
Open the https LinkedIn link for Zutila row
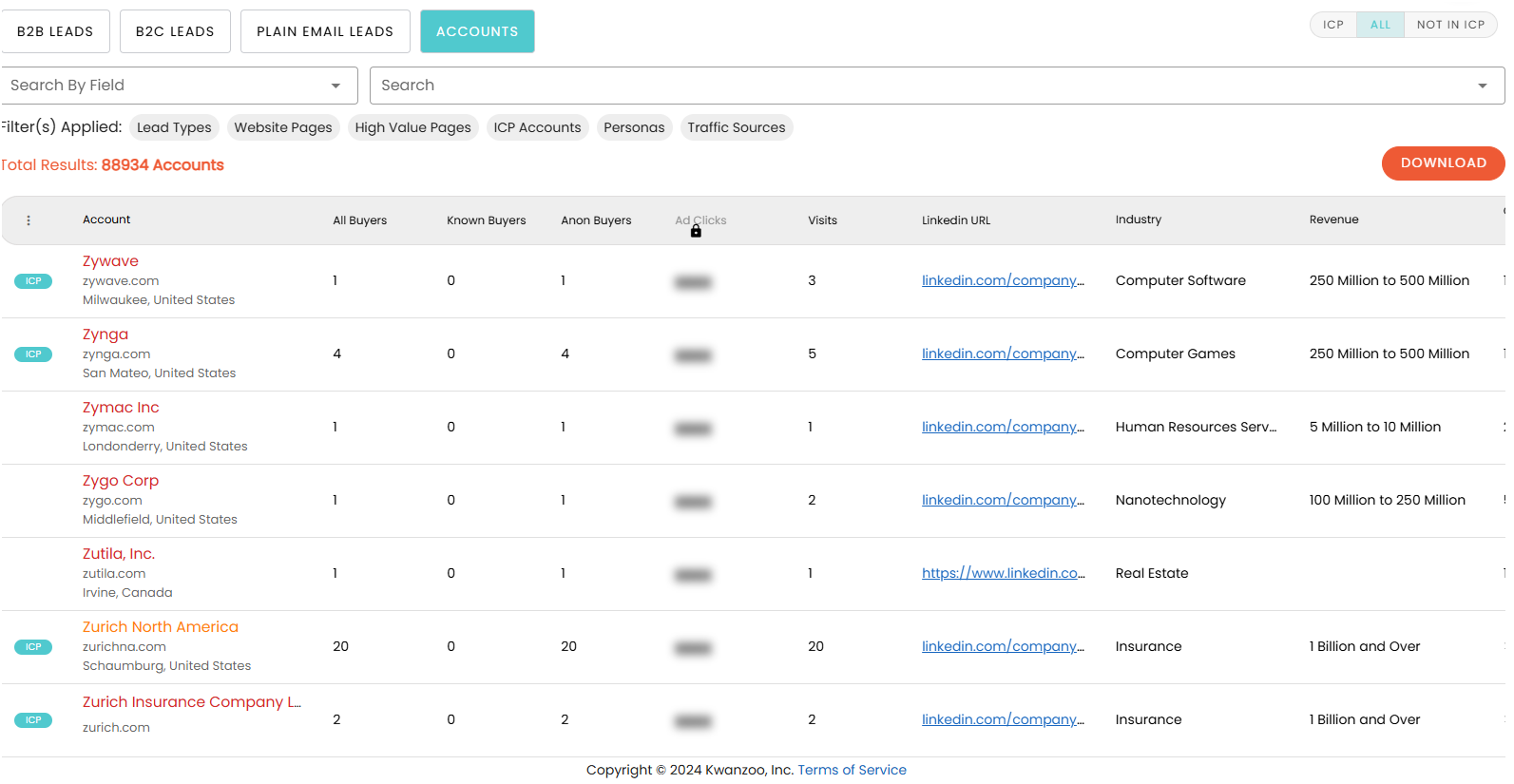pos(1003,573)
